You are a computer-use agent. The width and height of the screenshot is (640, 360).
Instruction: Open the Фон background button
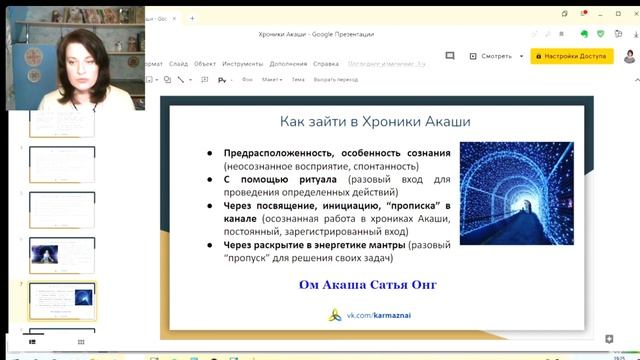[x=247, y=80]
